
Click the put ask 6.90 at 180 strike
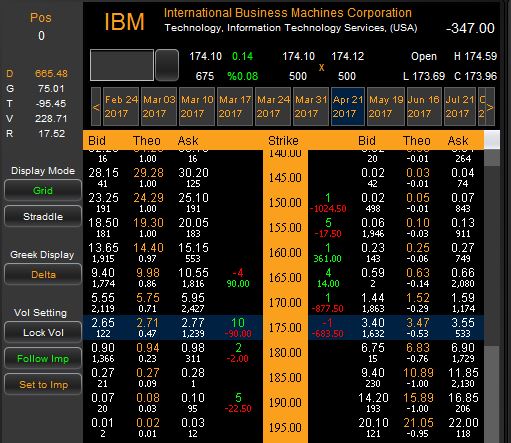[x=463, y=348]
